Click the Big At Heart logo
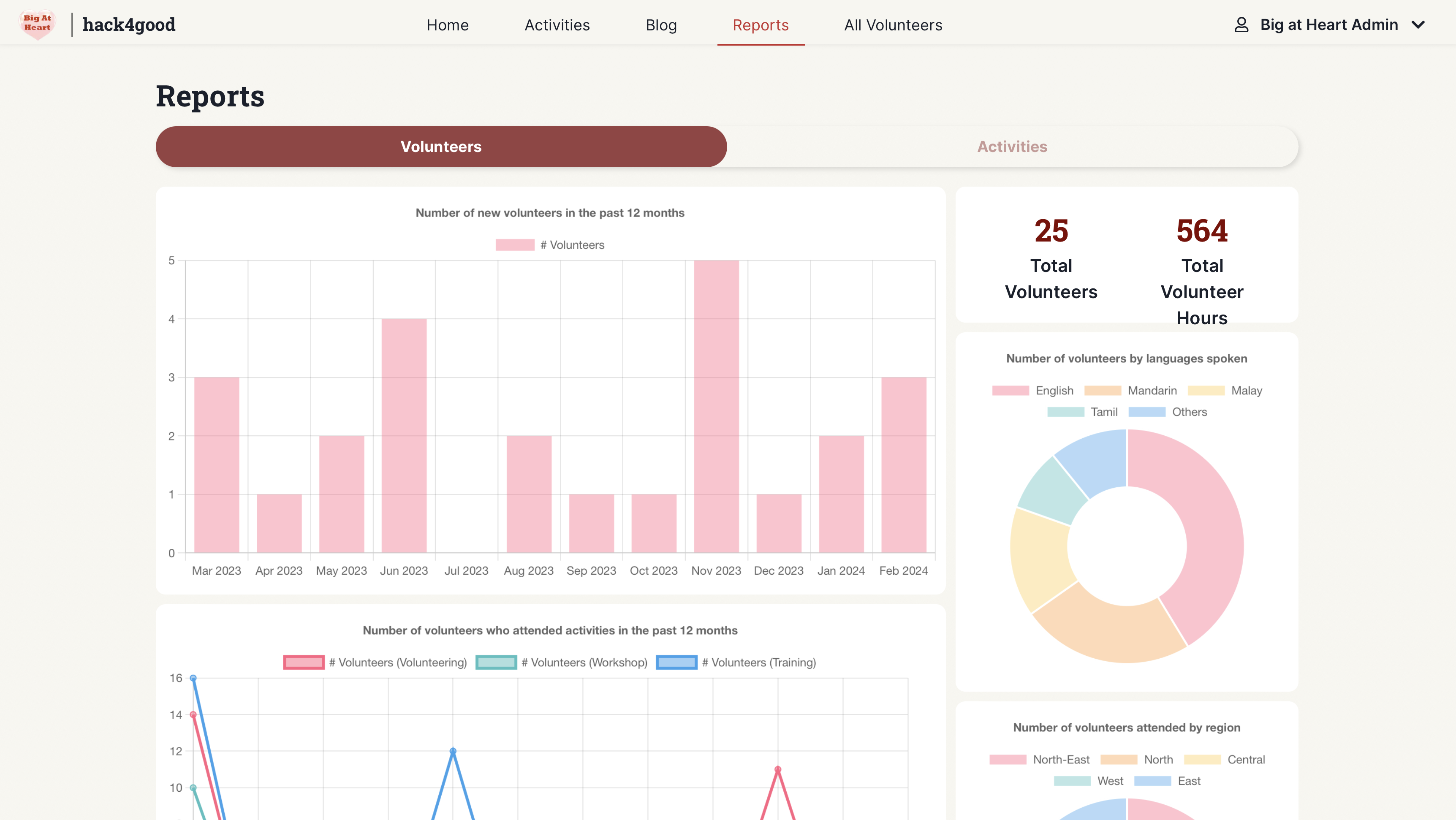 point(37,24)
